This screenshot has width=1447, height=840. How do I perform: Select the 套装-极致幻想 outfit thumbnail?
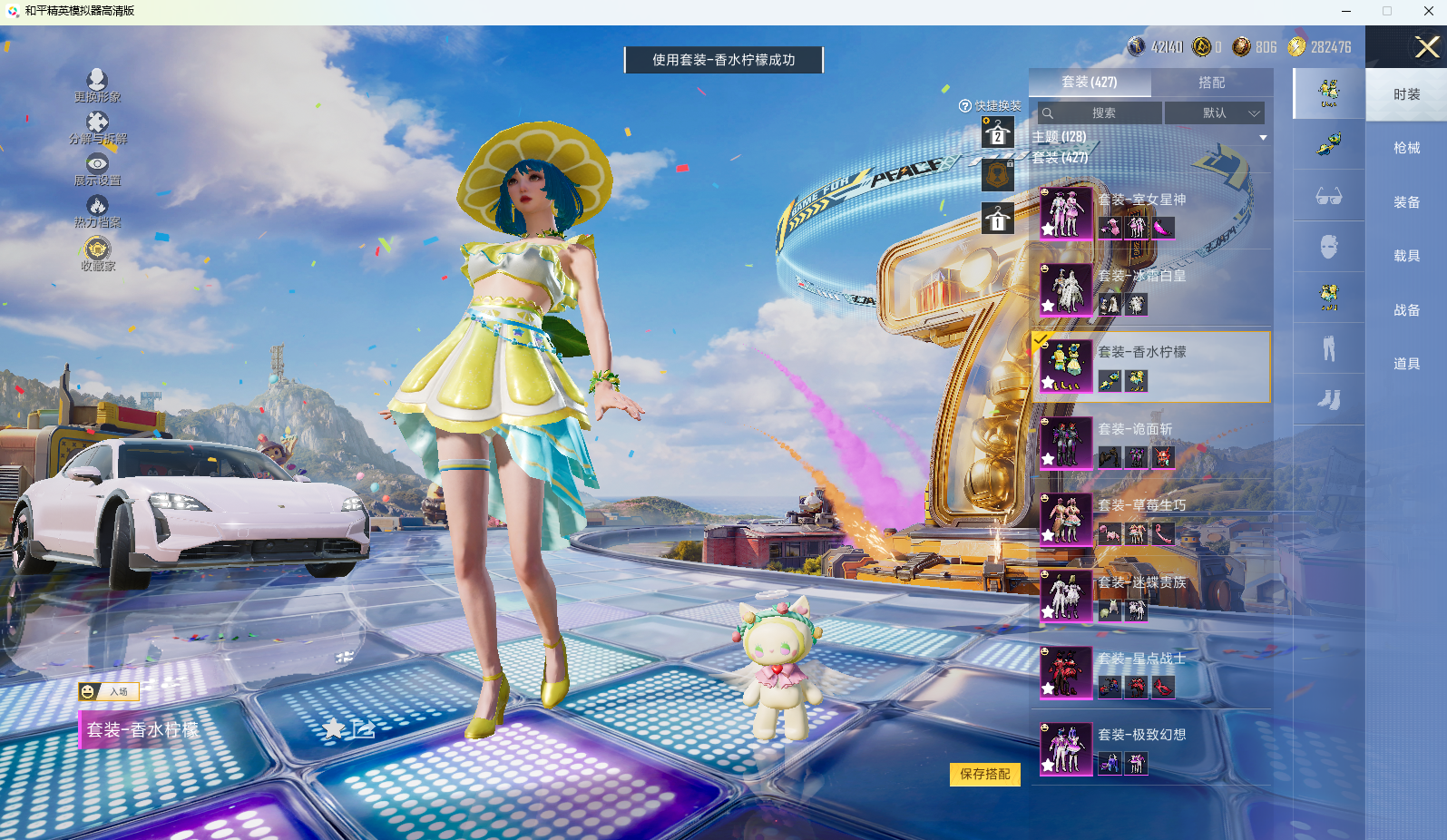coord(1066,748)
